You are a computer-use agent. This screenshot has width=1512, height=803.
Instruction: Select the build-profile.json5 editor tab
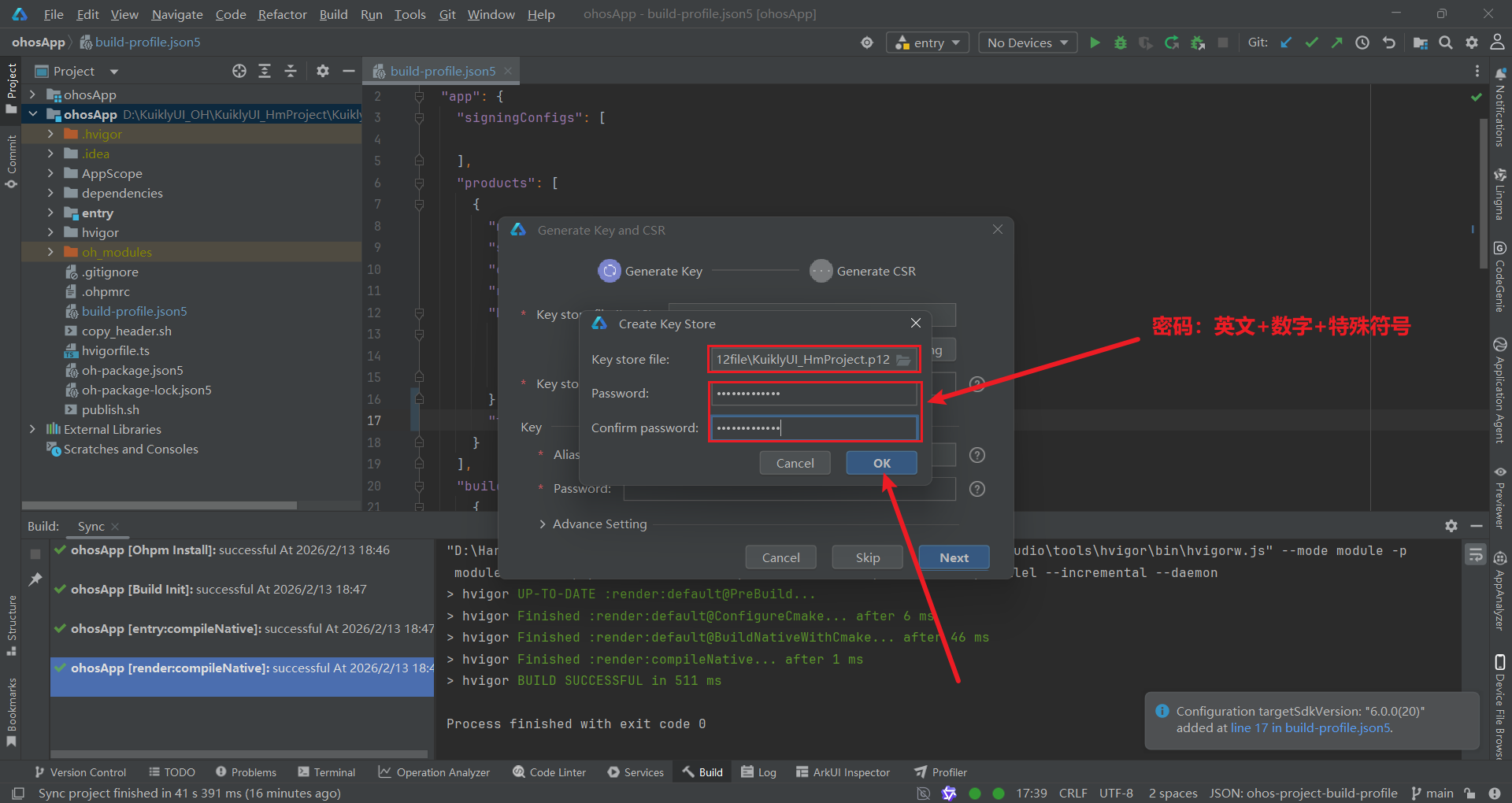click(442, 71)
